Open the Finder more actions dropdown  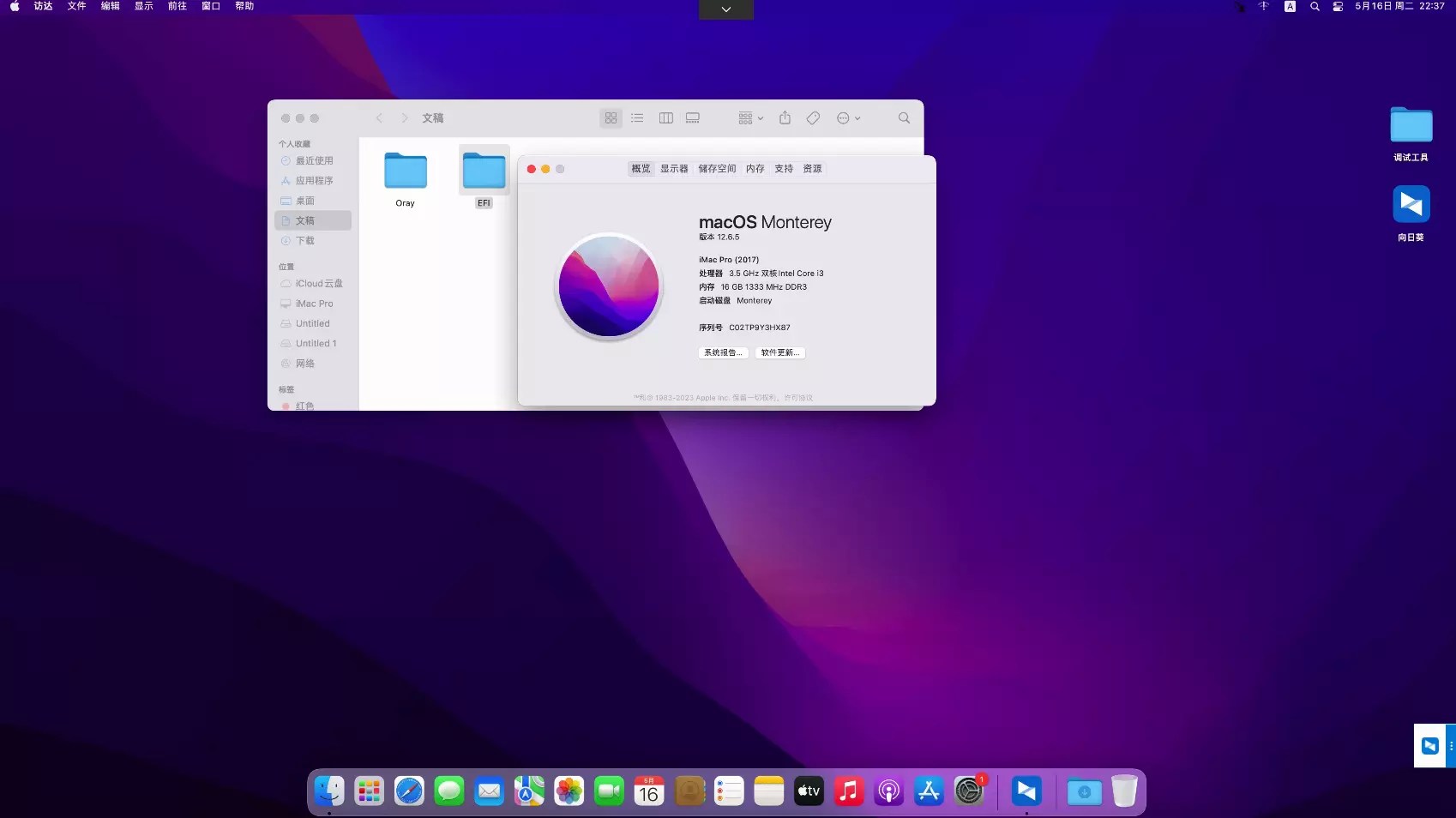tap(848, 117)
